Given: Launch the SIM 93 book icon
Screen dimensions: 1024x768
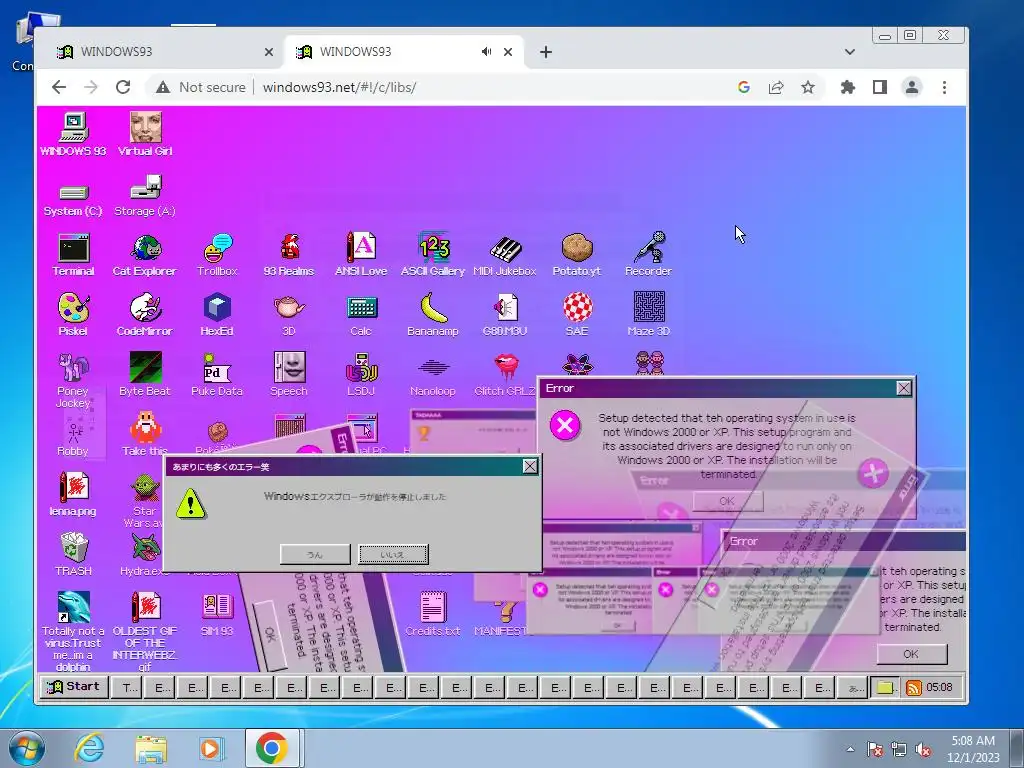Looking at the screenshot, I should [217, 607].
